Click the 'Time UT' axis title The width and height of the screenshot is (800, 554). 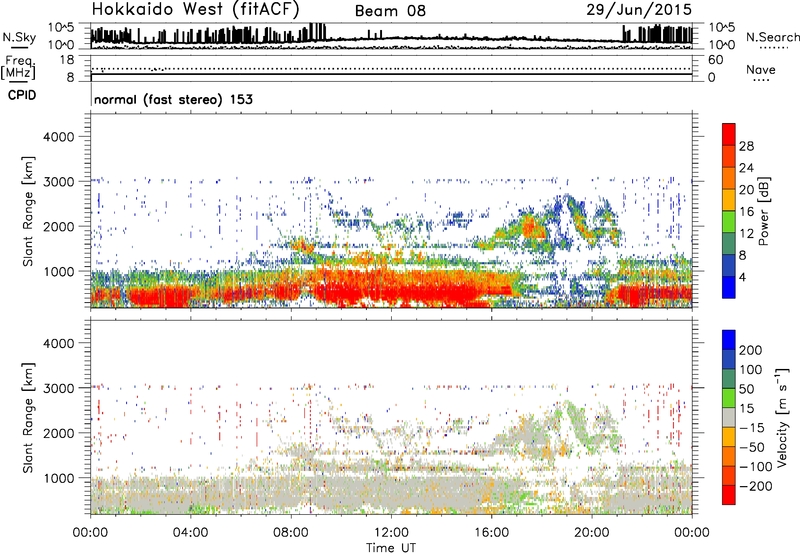click(391, 548)
